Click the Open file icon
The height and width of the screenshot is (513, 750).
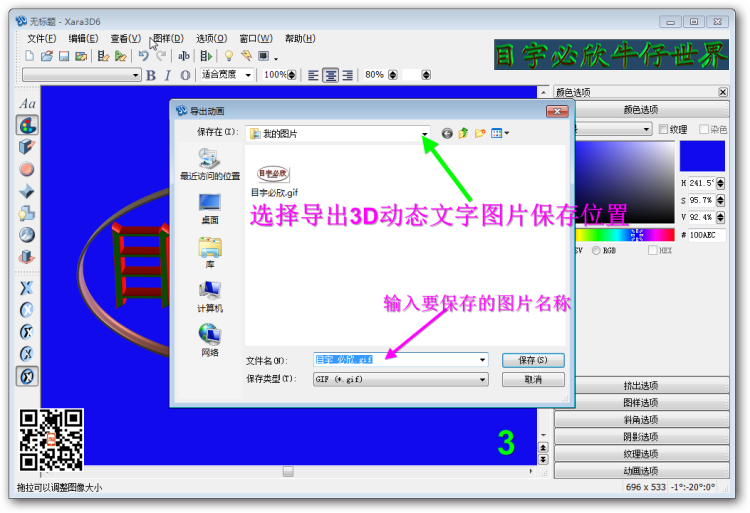(46, 56)
